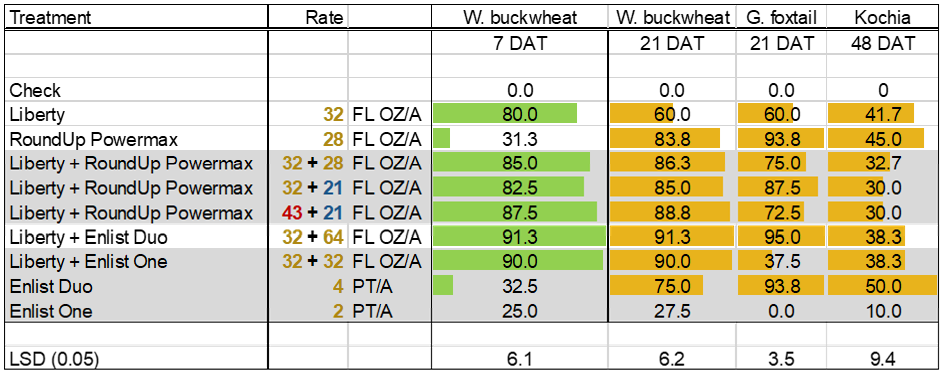
Task: Select the 37.5 G. foxtail cell
Action: pyautogui.click(x=781, y=262)
